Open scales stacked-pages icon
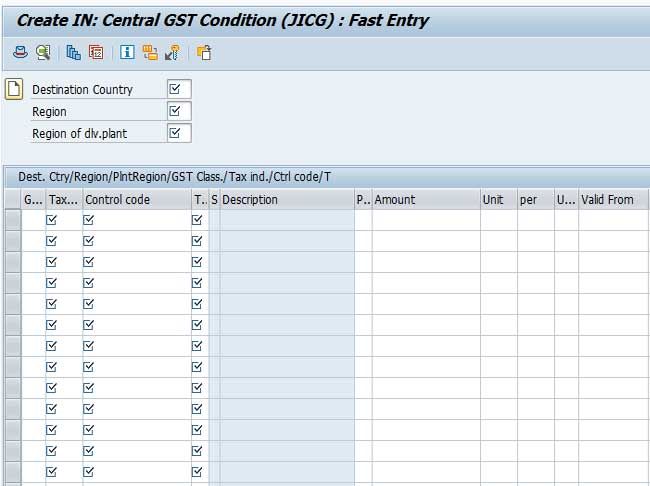This screenshot has height=486, width=650. (x=73, y=53)
